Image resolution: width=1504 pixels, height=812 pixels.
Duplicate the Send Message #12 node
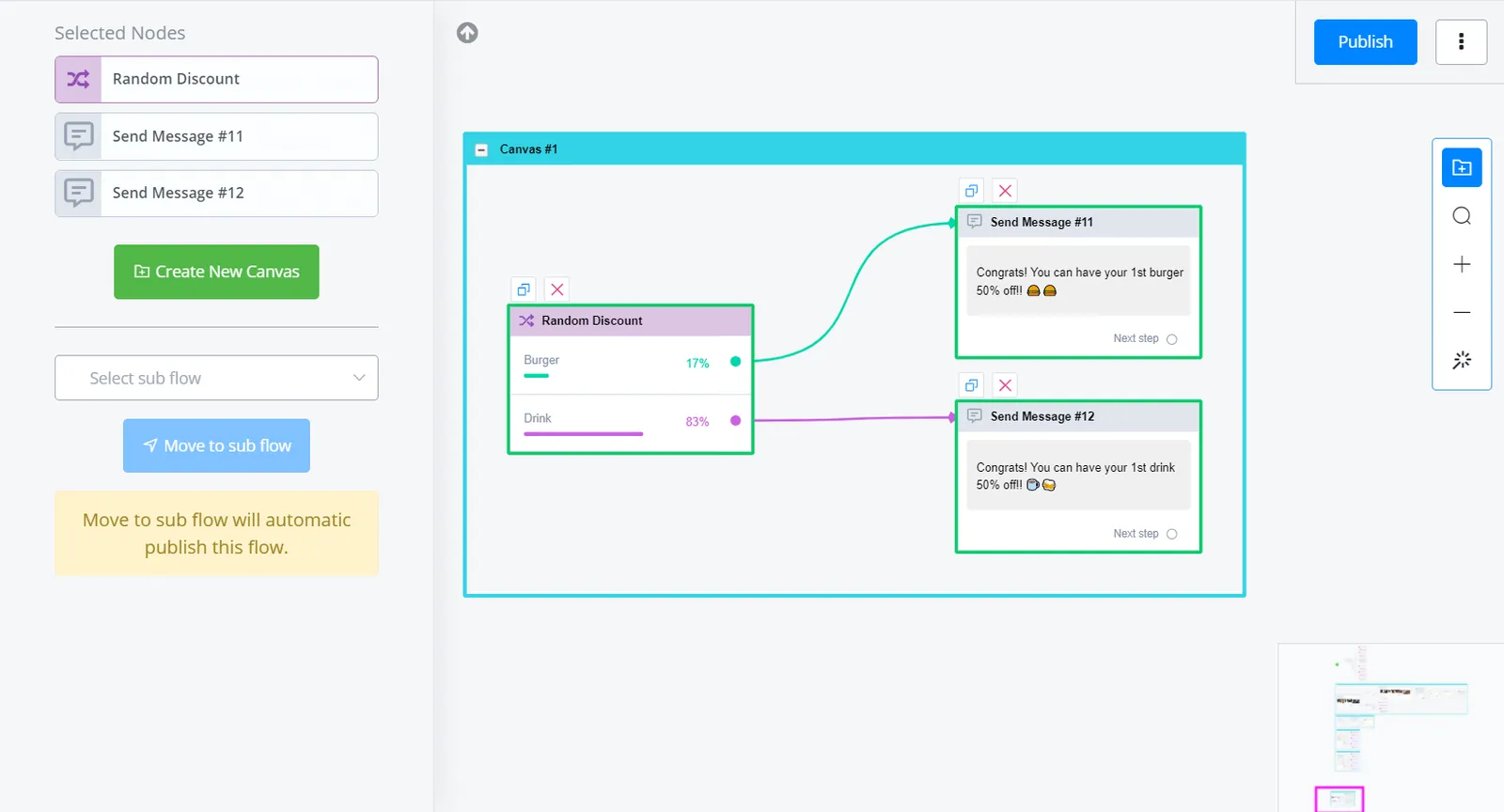972,385
